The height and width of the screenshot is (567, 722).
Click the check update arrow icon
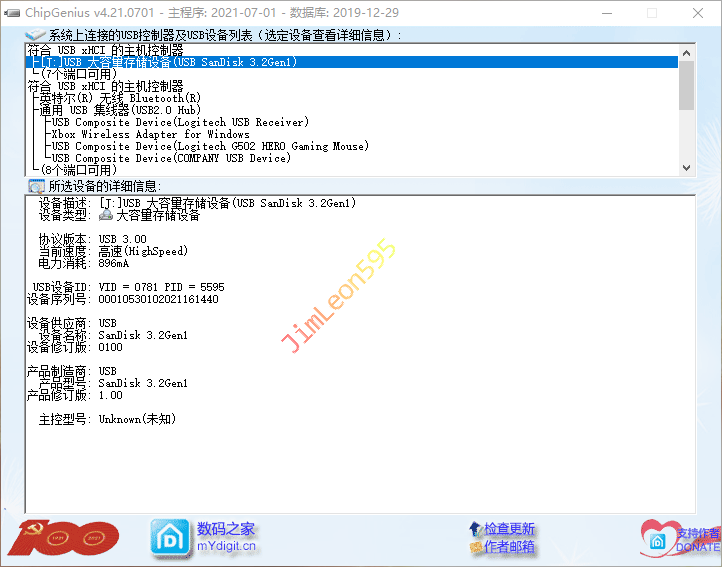(x=474, y=528)
